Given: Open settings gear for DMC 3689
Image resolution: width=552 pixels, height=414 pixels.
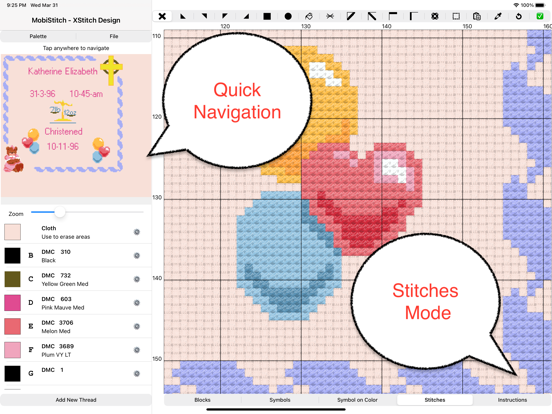Looking at the screenshot, I should pos(137,350).
